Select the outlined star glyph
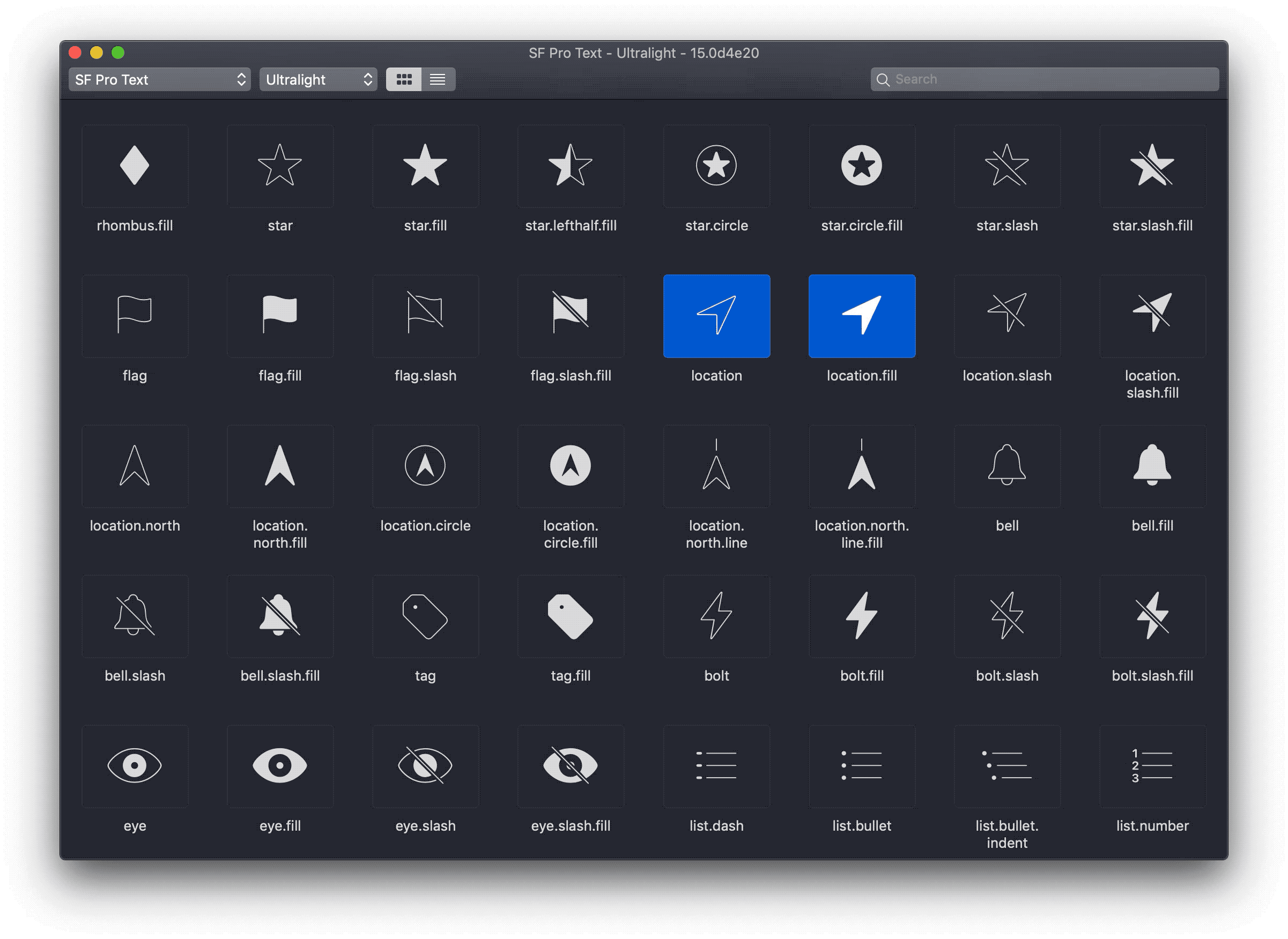 (x=280, y=166)
